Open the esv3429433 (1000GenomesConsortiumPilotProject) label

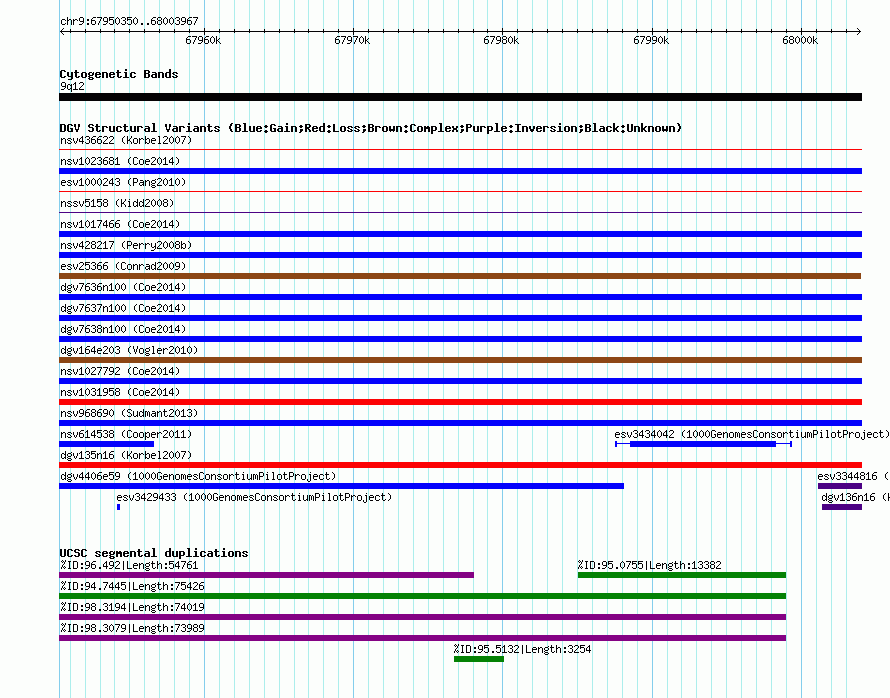(254, 497)
